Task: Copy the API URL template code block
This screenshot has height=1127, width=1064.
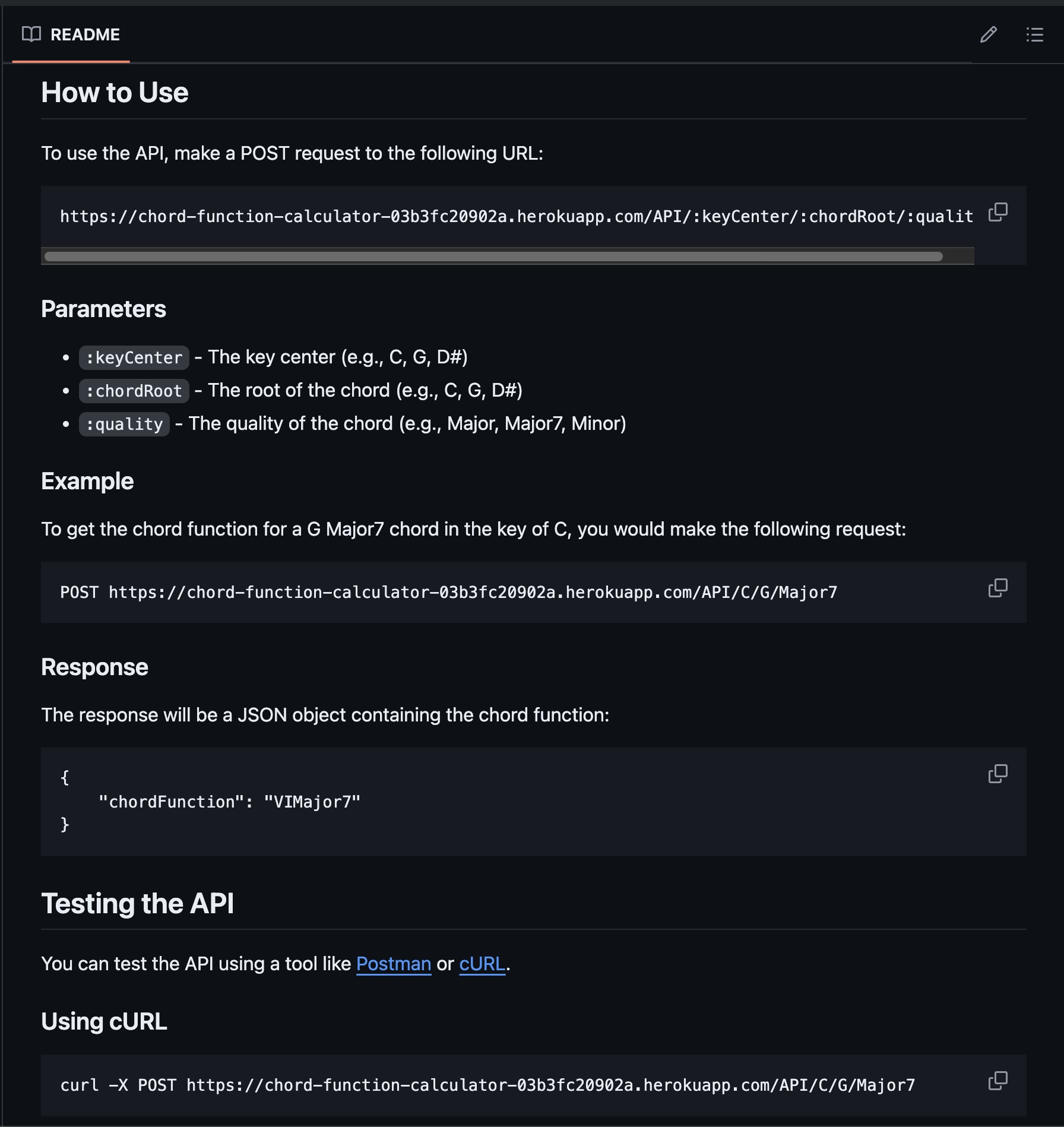Action: pyautogui.click(x=997, y=212)
